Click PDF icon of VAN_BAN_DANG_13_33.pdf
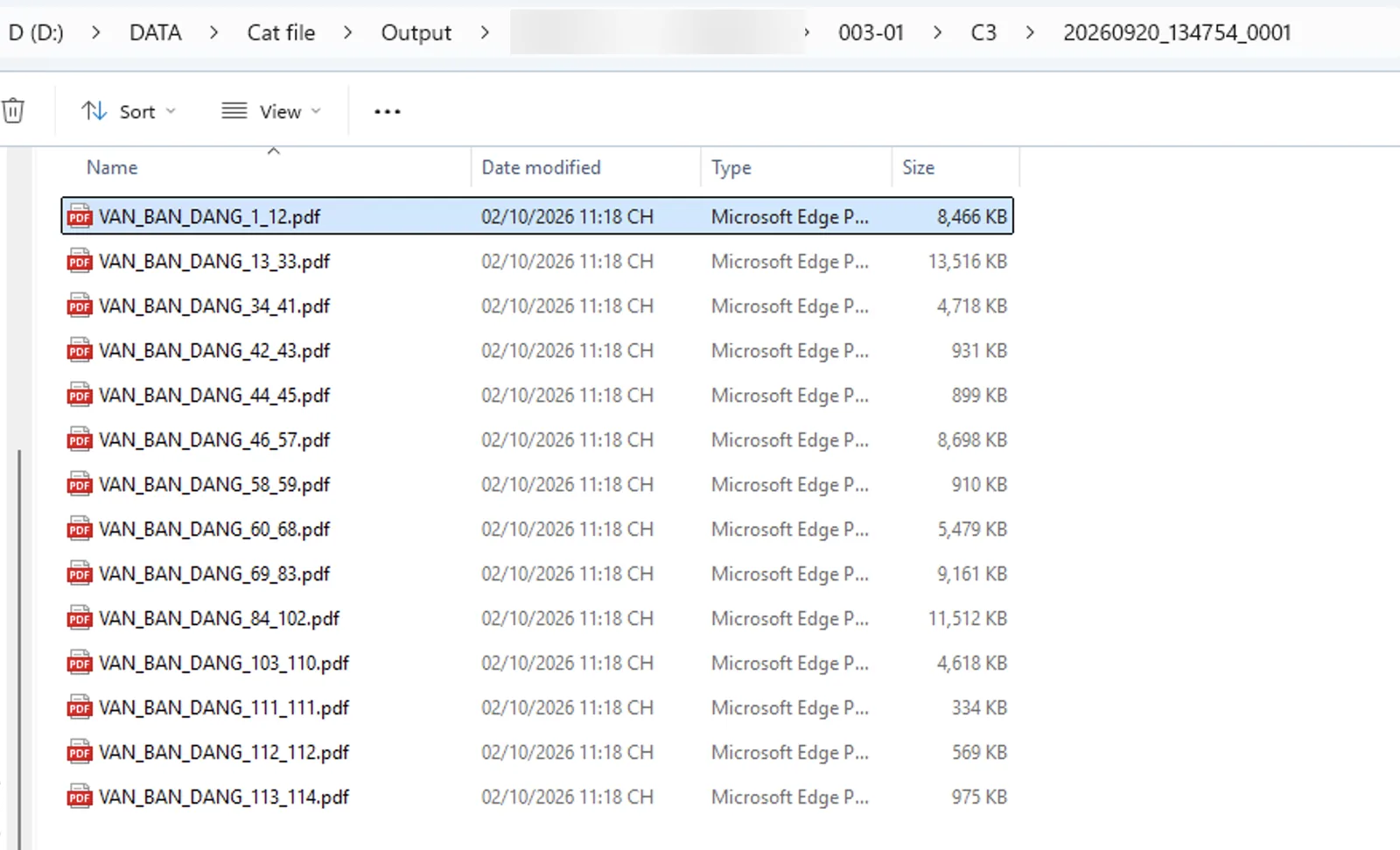Viewport: 1400px width, 850px height. pyautogui.click(x=80, y=261)
